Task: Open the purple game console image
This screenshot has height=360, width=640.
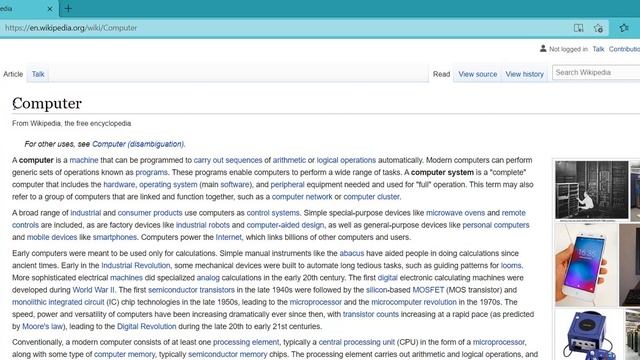Action: pos(588,335)
